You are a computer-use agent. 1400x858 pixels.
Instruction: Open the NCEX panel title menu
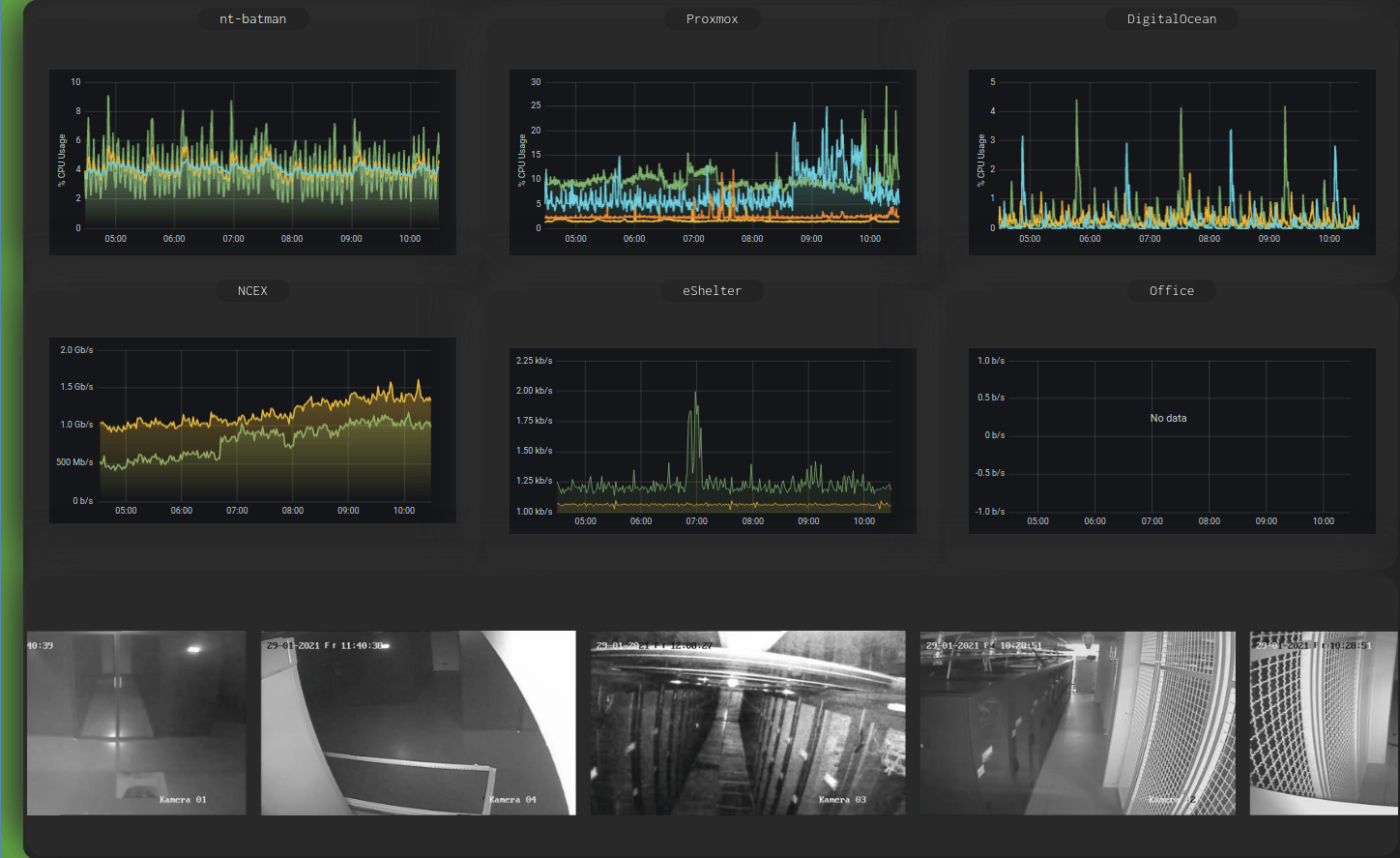252,290
